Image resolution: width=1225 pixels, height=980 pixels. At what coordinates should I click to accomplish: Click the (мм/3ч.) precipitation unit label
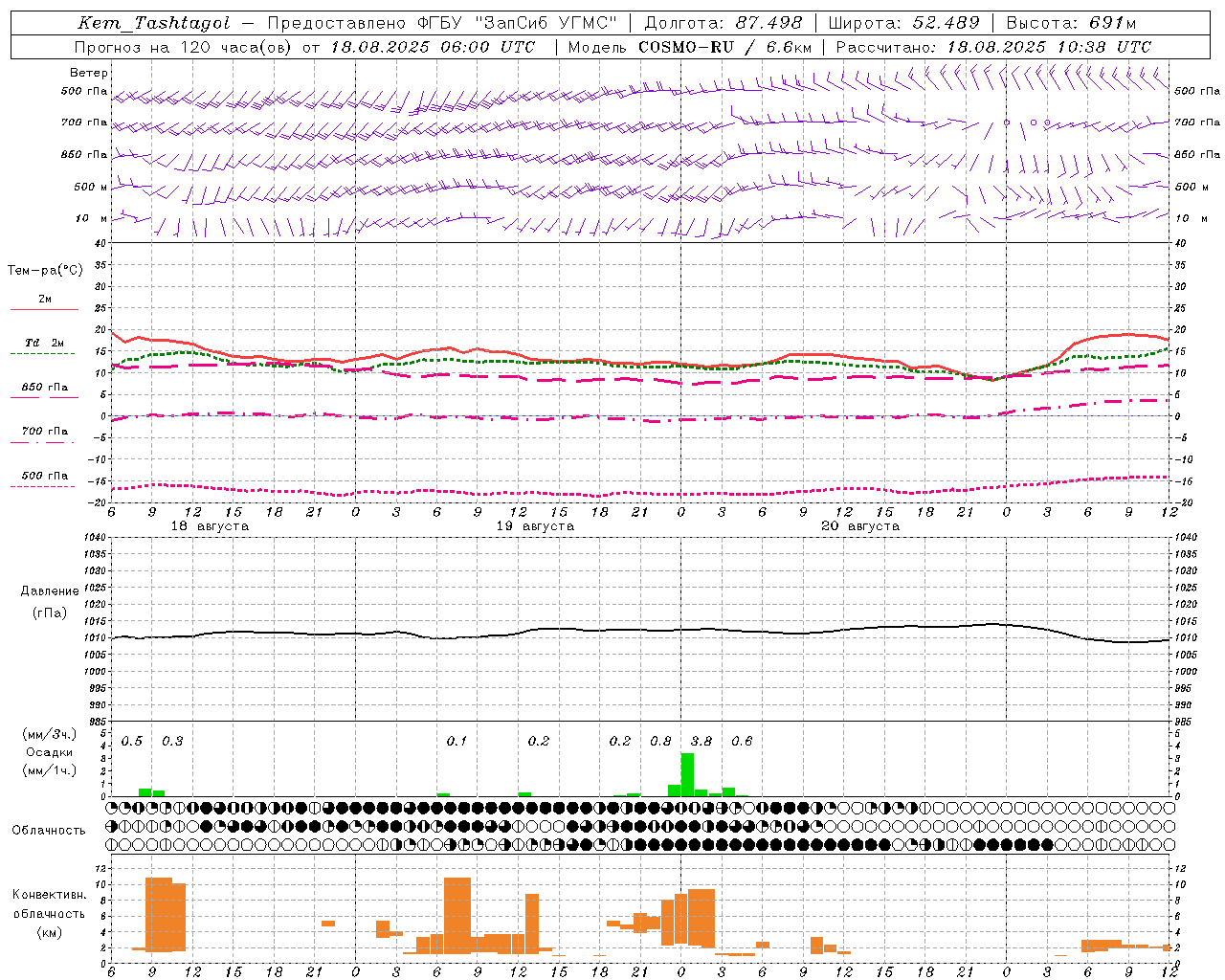tap(49, 735)
